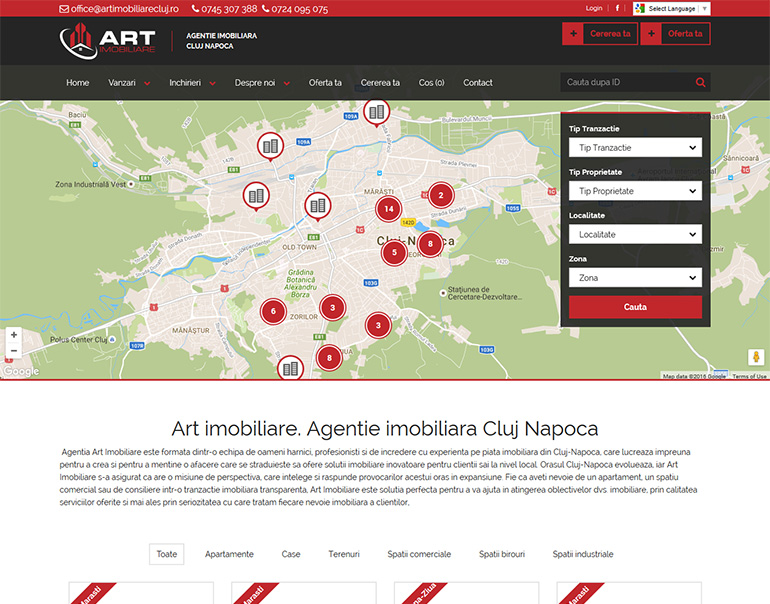Select the Toate filter tab
This screenshot has width=770, height=604.
tap(166, 554)
